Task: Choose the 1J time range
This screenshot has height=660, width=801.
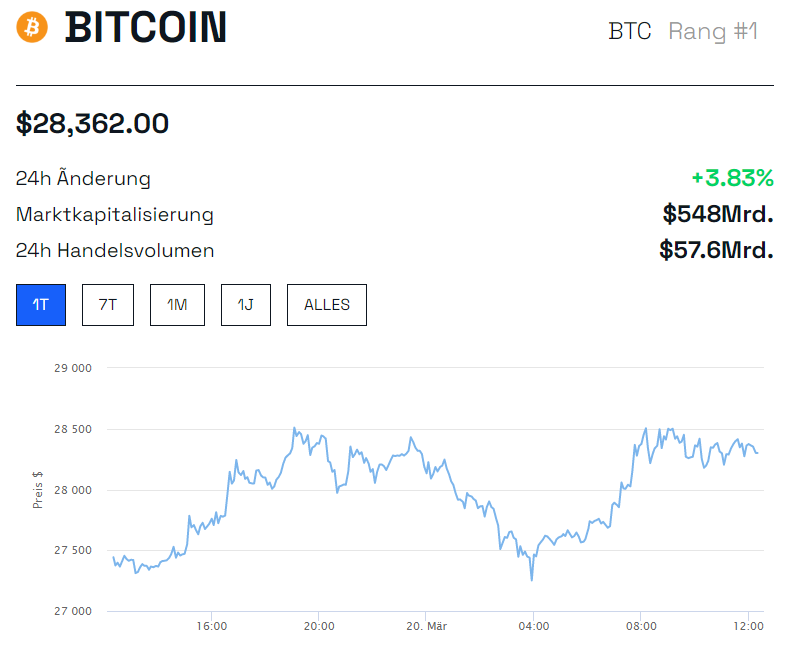Action: point(245,305)
